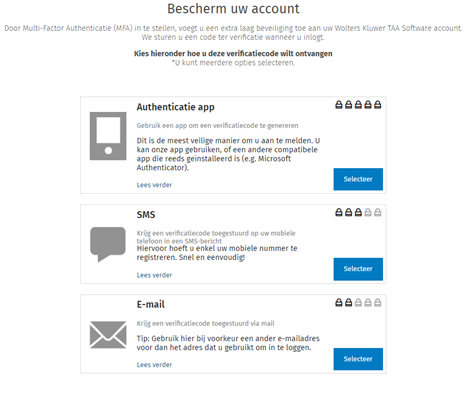468x400 pixels.
Task: Click the SMS card heading
Action: tap(146, 215)
